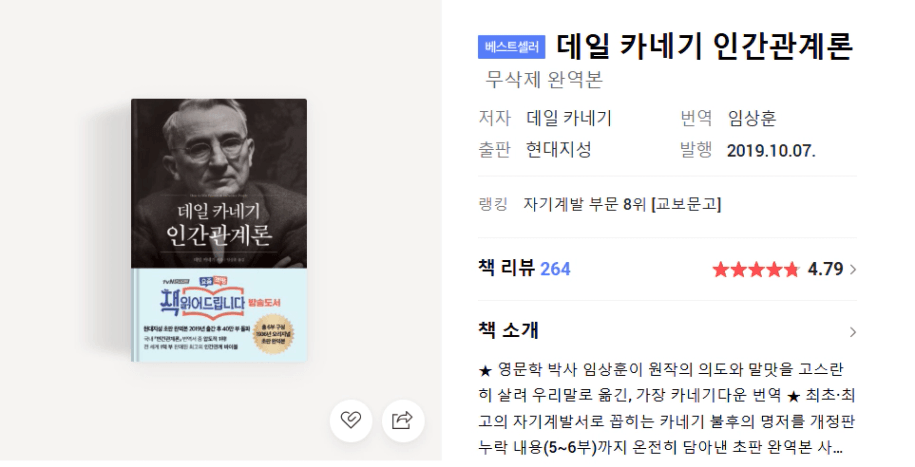Click the heart favorite icon

[x=351, y=420]
